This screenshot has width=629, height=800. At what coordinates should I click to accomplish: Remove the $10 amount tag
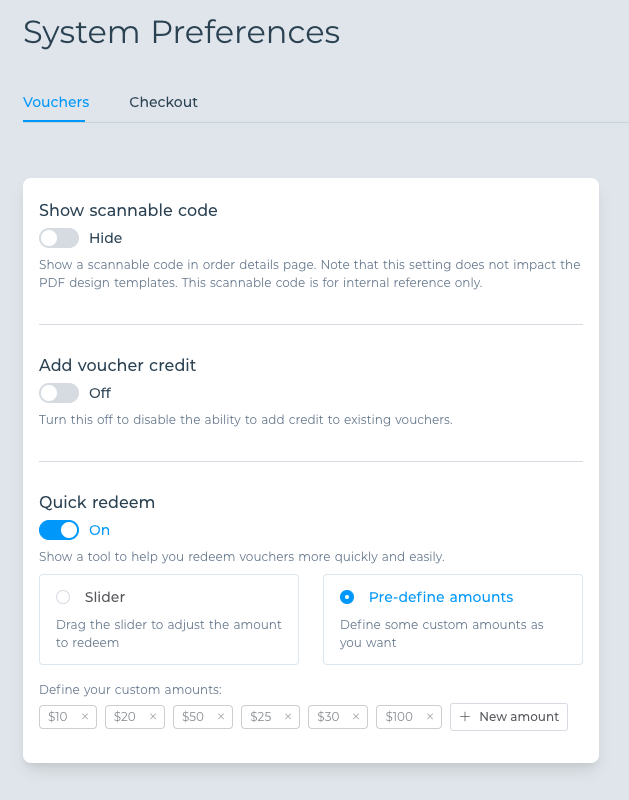pyautogui.click(x=85, y=717)
